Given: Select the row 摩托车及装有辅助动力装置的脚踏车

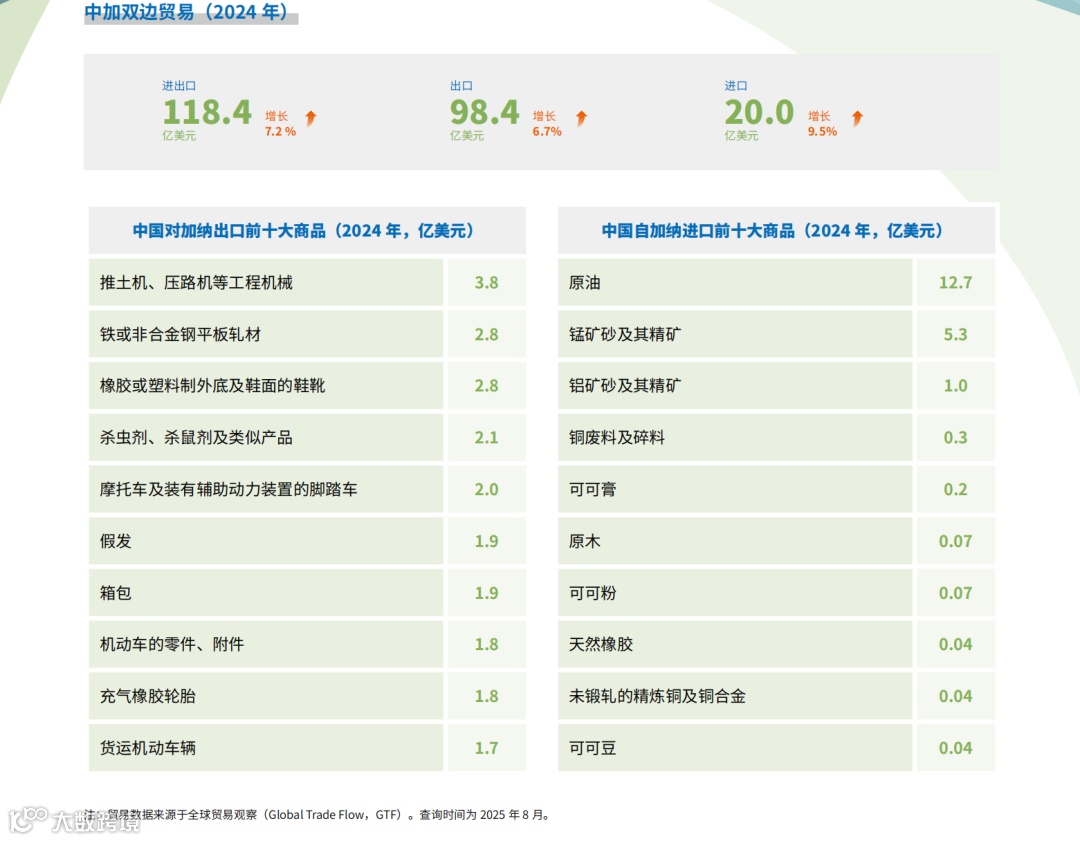Looking at the screenshot, I should (266, 489).
